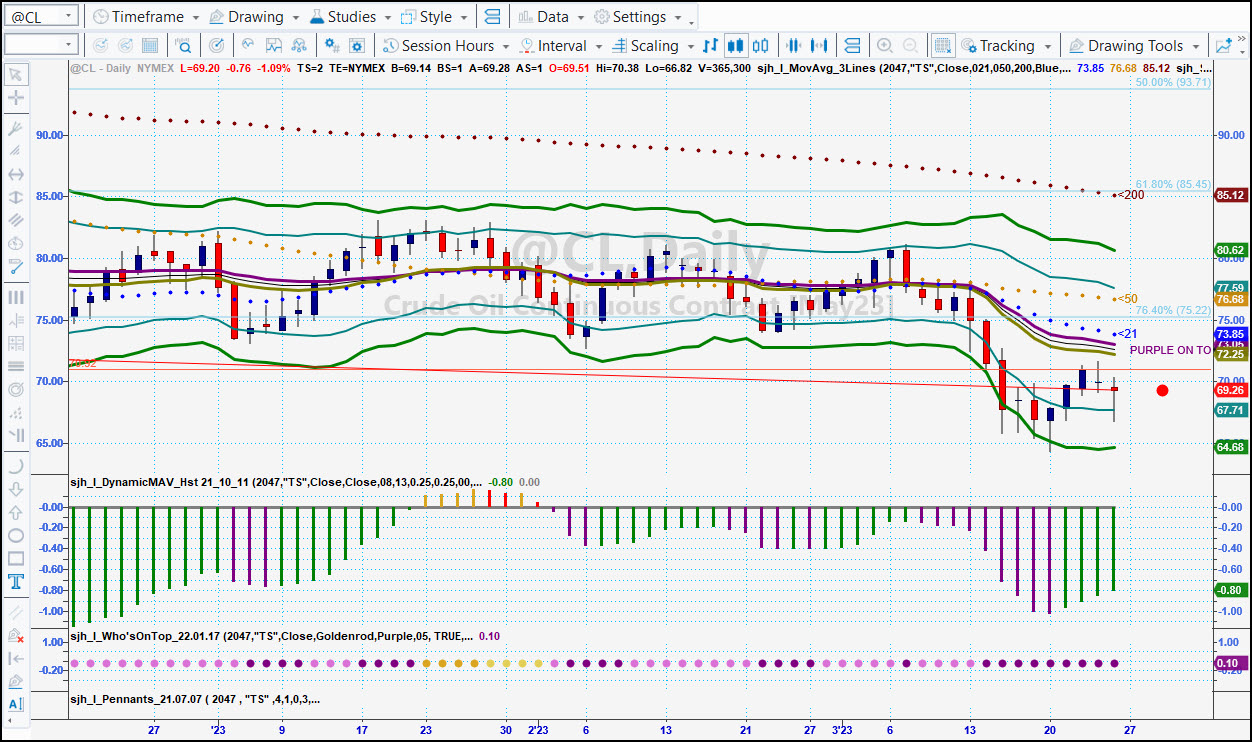Choose the parallel lines drawing tool
The width and height of the screenshot is (1252, 742).
(16, 221)
